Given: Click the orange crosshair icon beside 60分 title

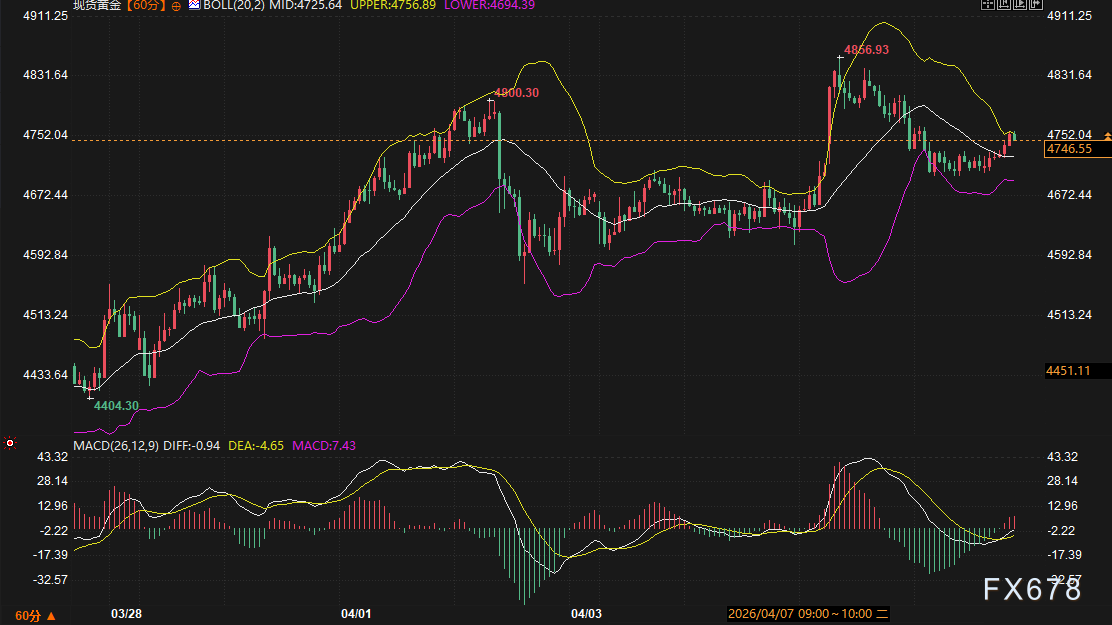Looking at the screenshot, I should coord(177,6).
